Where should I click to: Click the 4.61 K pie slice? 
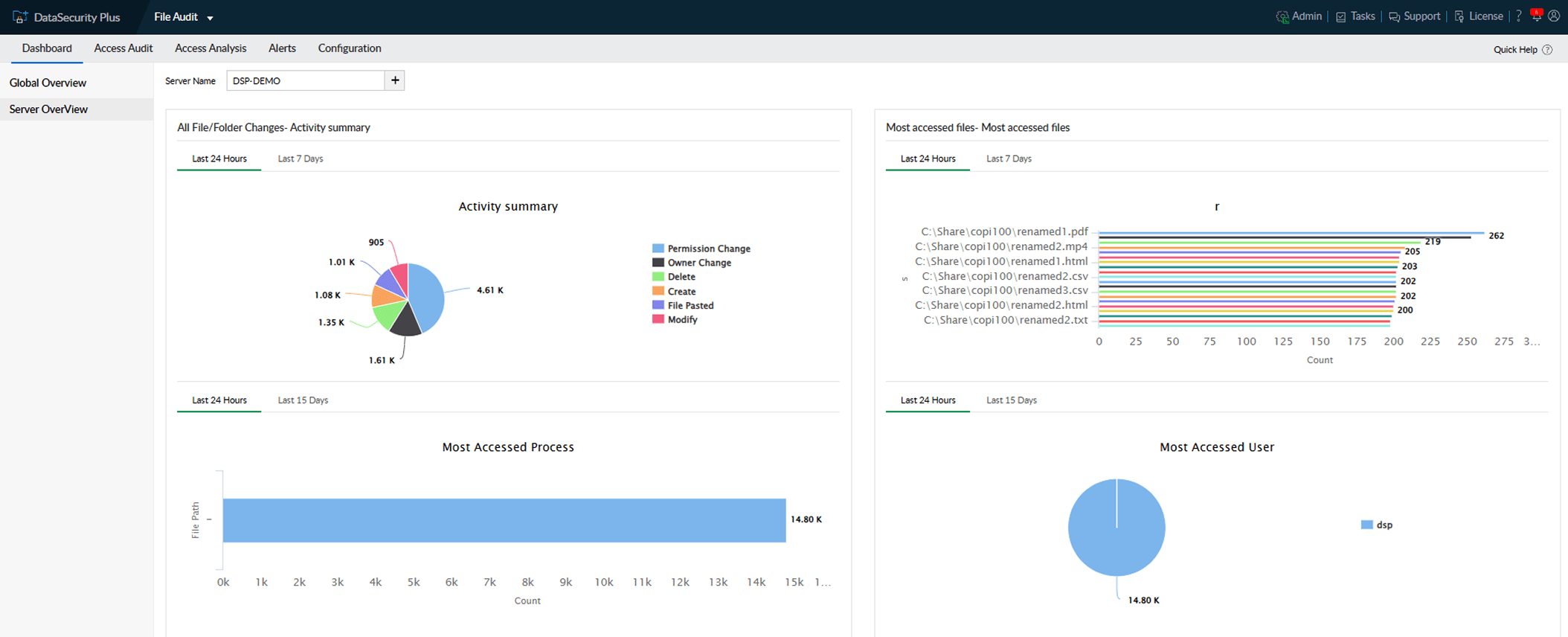[428, 296]
